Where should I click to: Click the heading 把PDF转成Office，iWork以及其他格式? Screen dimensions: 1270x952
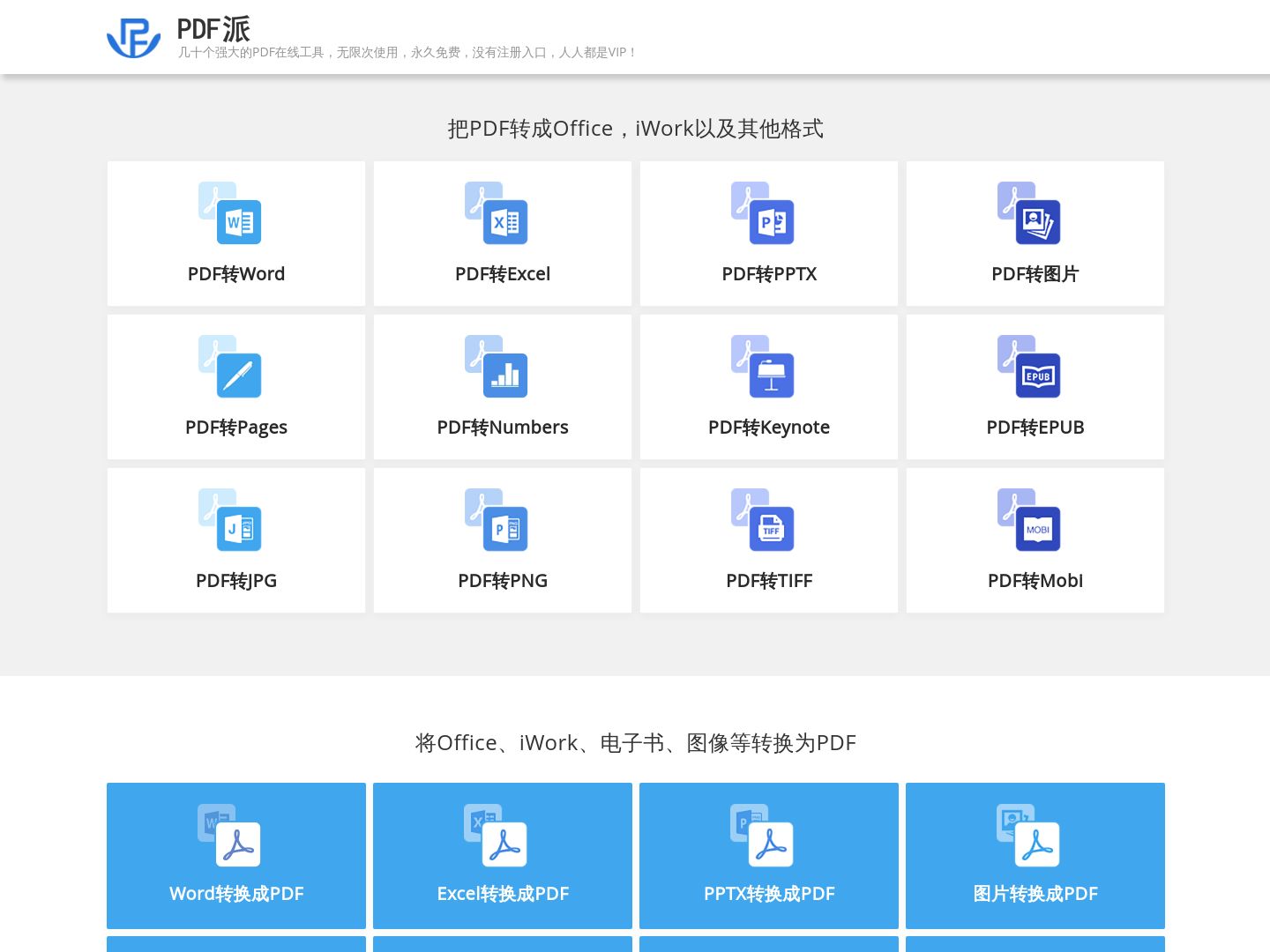[635, 129]
